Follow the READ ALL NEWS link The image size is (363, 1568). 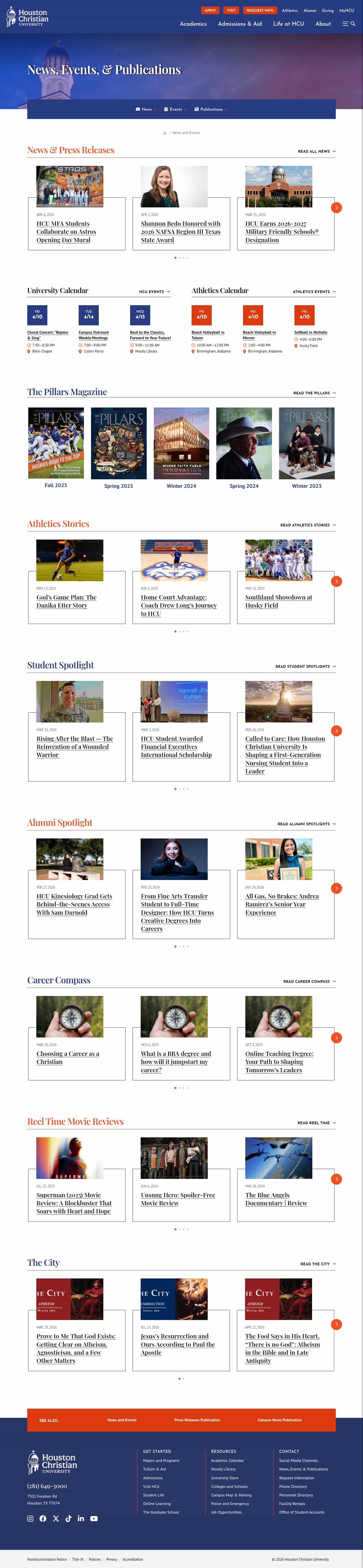pos(317,151)
